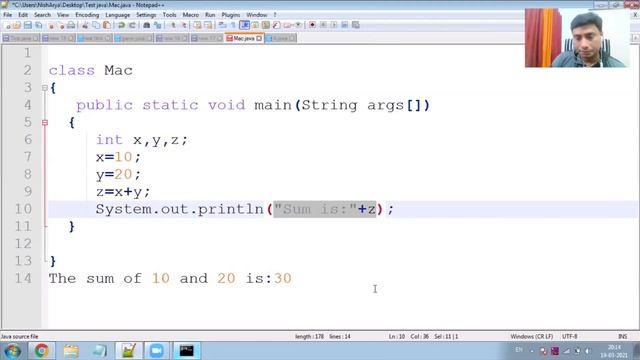The height and width of the screenshot is (360, 640).
Task: Click the Close file toolbar icon
Action: (x=51, y=25)
